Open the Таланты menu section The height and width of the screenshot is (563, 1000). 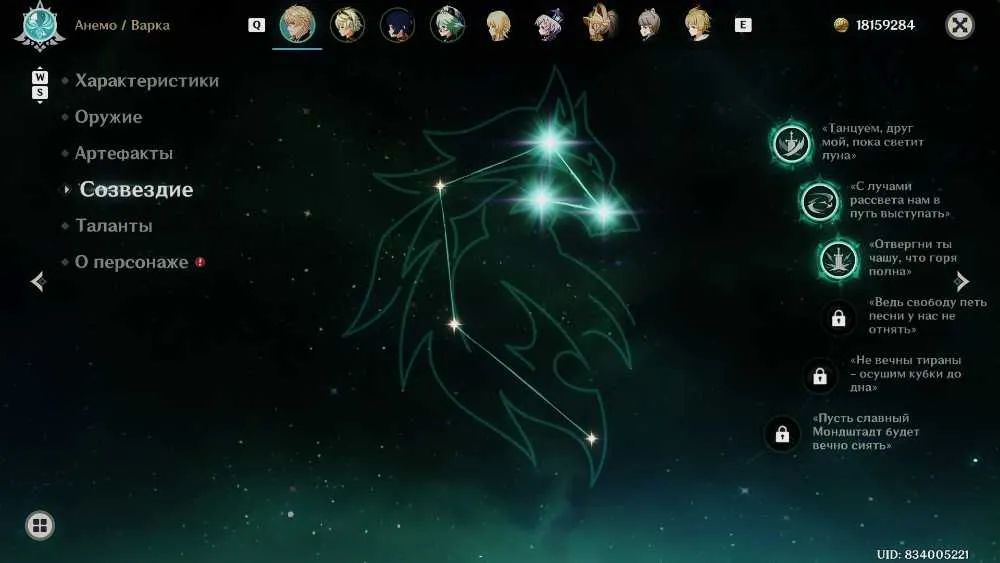(x=114, y=226)
